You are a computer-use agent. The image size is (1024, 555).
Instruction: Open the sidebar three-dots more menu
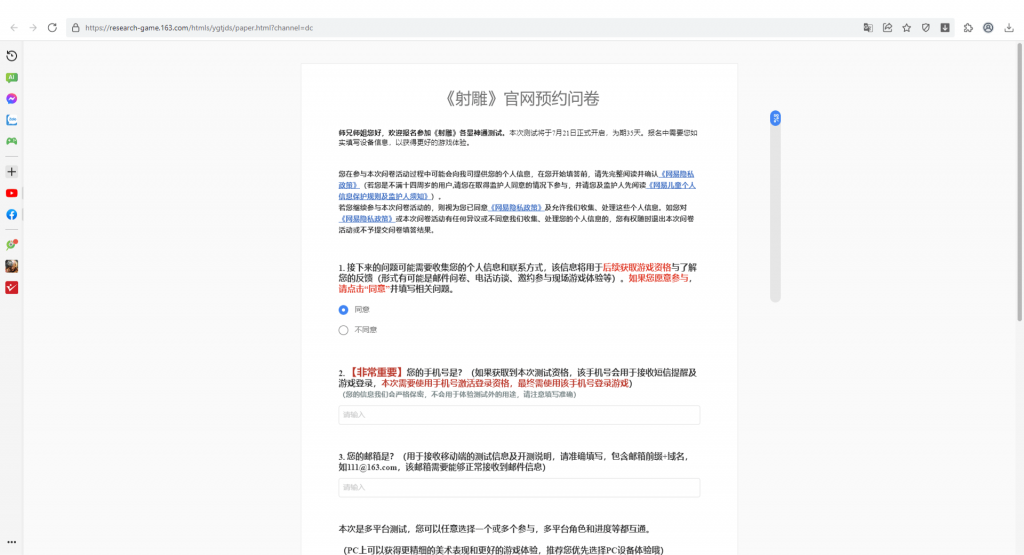click(x=12, y=542)
